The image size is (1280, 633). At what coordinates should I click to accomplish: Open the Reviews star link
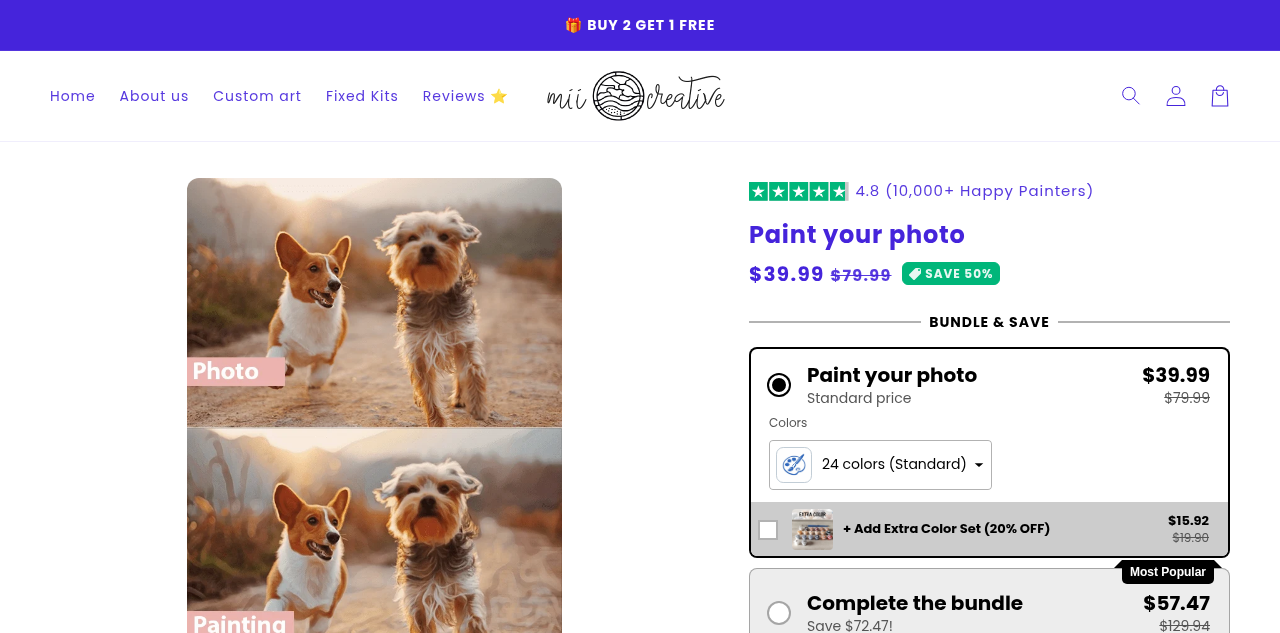[x=465, y=96]
